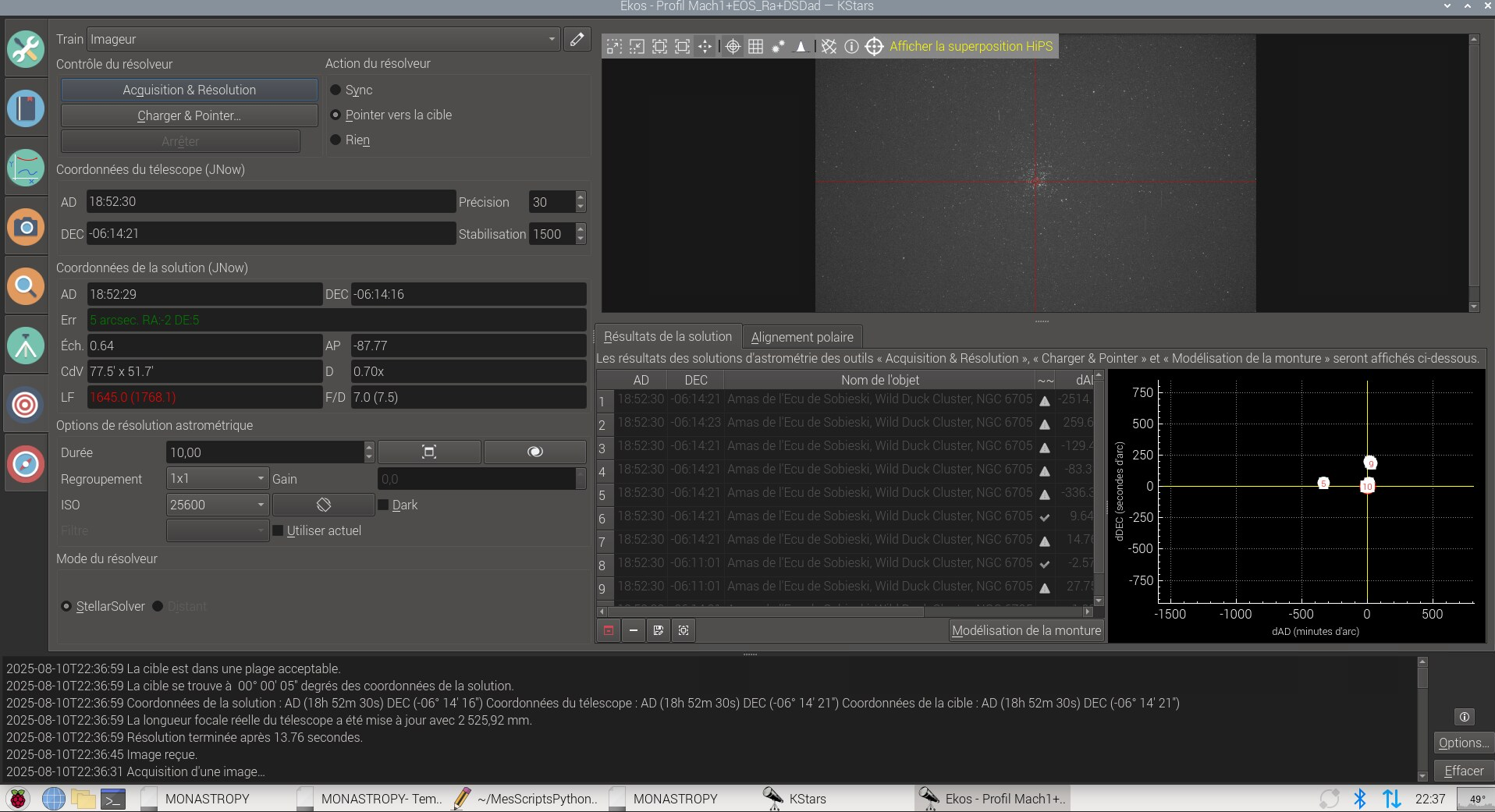The height and width of the screenshot is (812, 1495).
Task: Click auto-scale graph icon below results table
Action: pyautogui.click(x=684, y=630)
